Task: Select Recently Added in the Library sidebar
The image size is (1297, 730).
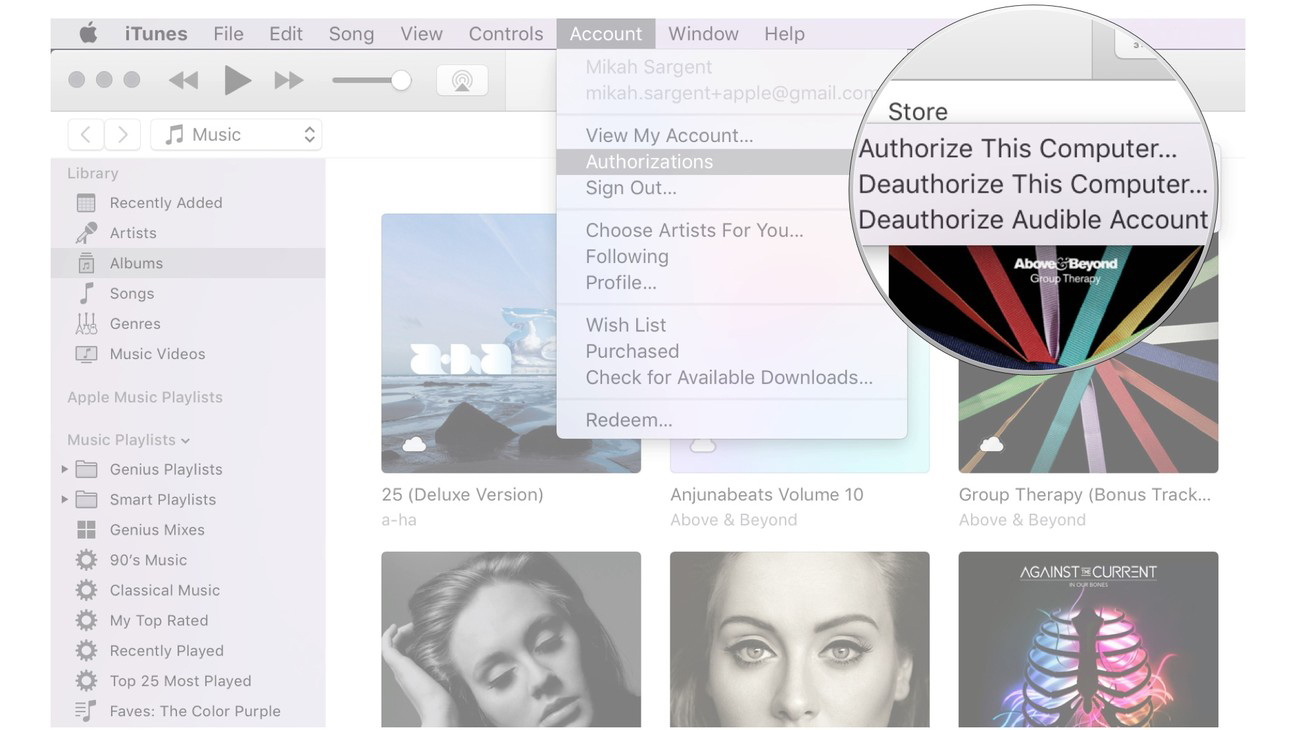Action: [x=188, y=203]
